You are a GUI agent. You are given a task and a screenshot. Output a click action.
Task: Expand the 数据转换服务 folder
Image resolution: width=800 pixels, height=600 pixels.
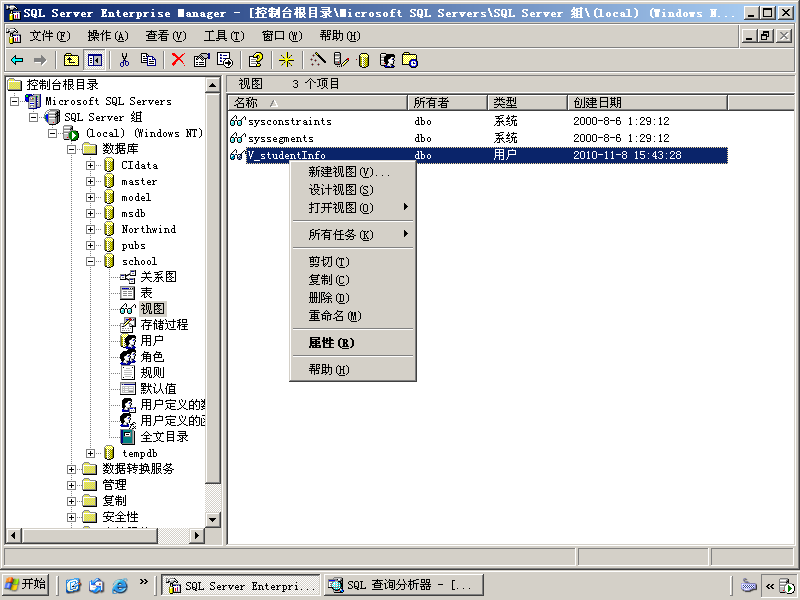tap(71, 469)
